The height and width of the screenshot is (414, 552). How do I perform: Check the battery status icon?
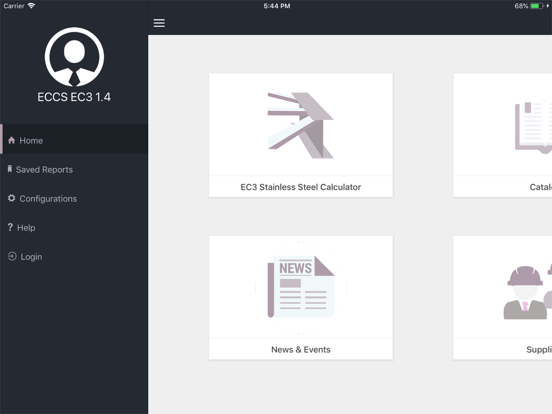537,6
